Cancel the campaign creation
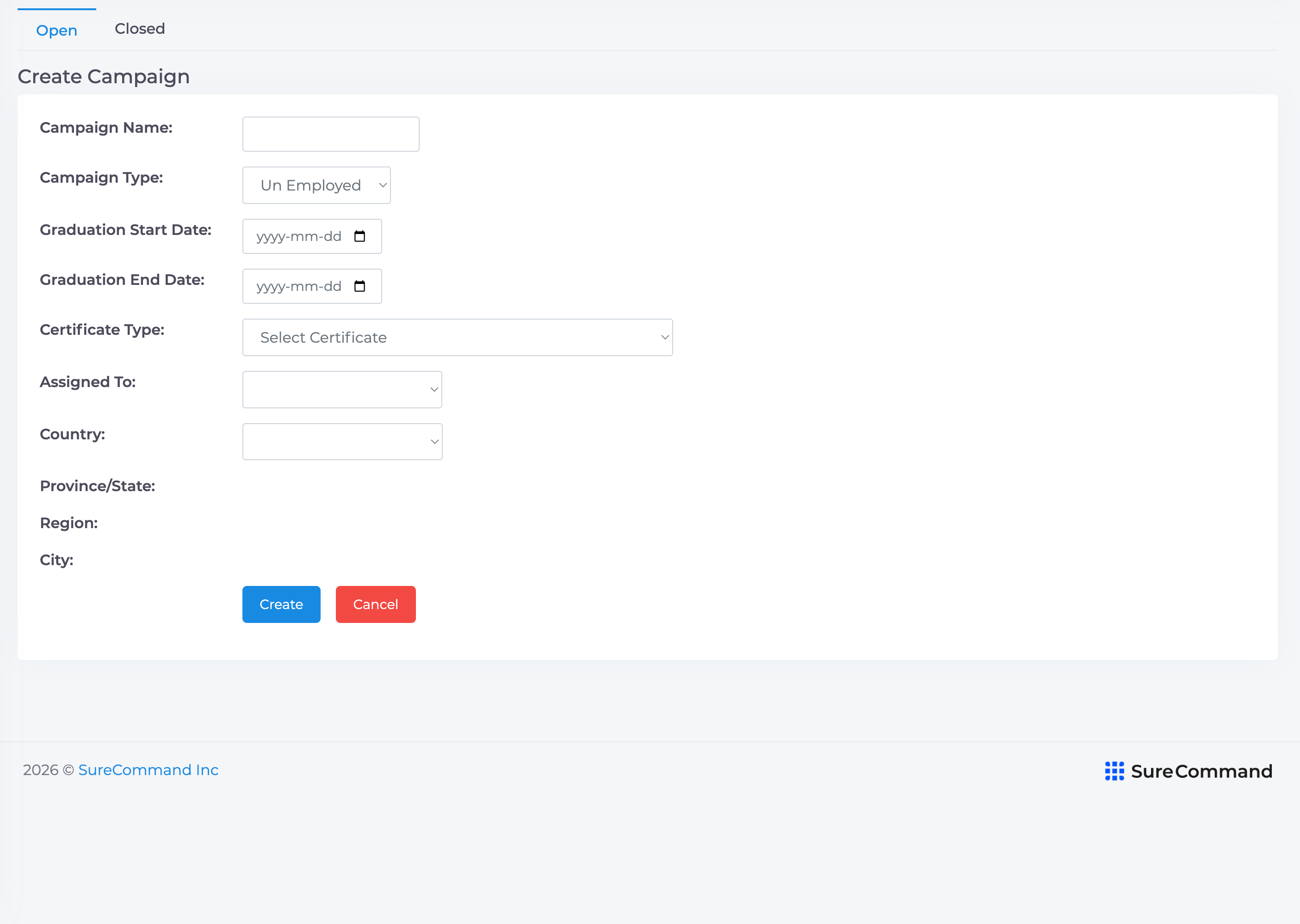This screenshot has height=924, width=1300. 376,604
